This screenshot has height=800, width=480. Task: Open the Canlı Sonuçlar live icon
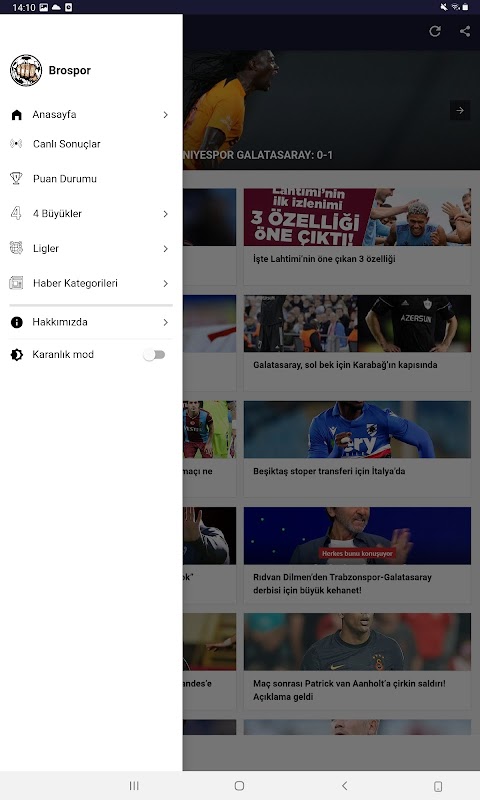click(x=16, y=144)
